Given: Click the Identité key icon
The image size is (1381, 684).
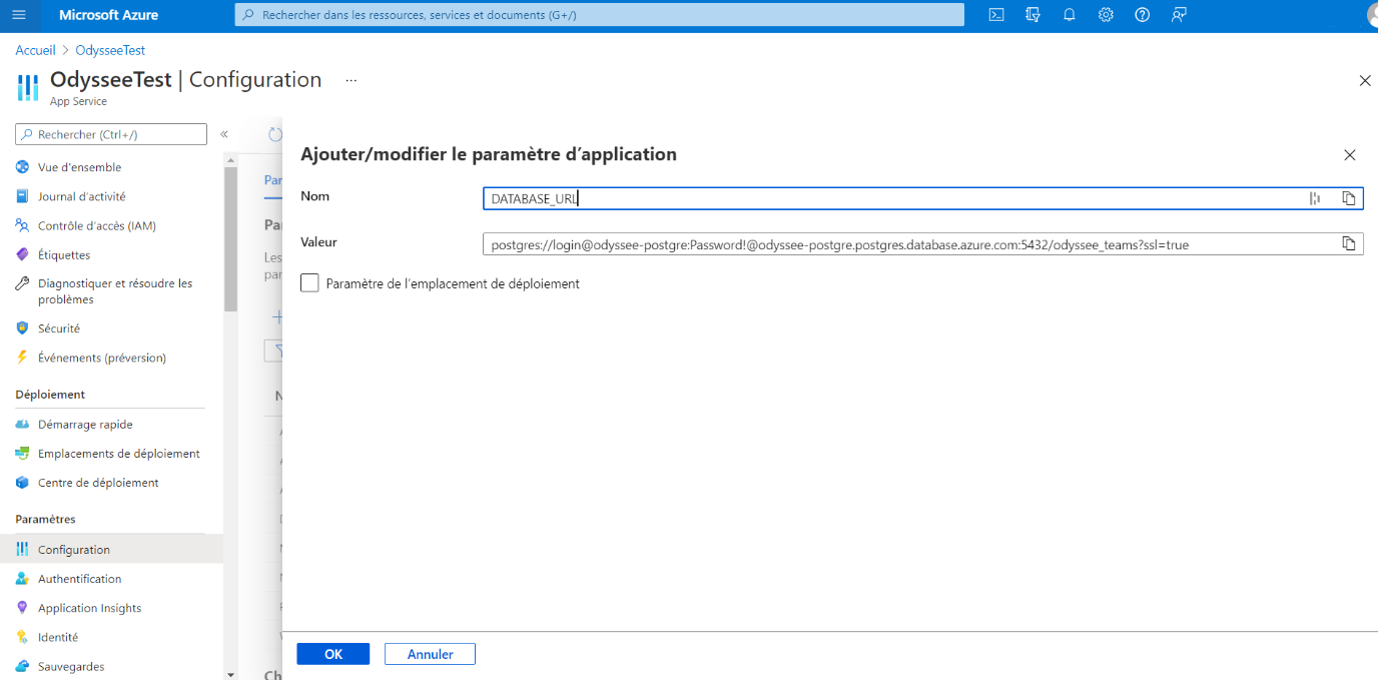Looking at the screenshot, I should point(22,636).
